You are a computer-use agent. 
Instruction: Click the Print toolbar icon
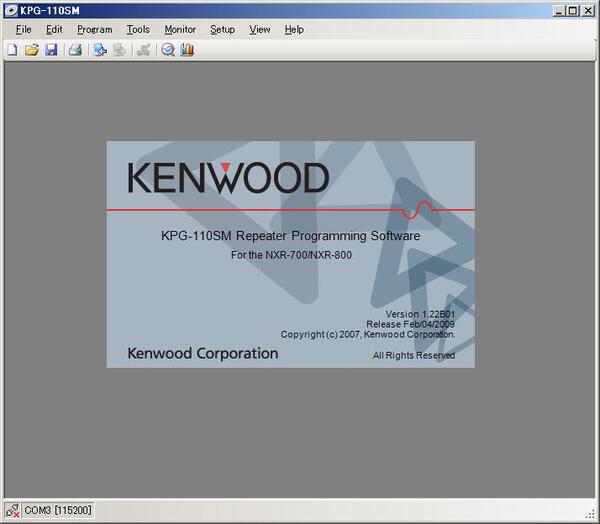75,50
